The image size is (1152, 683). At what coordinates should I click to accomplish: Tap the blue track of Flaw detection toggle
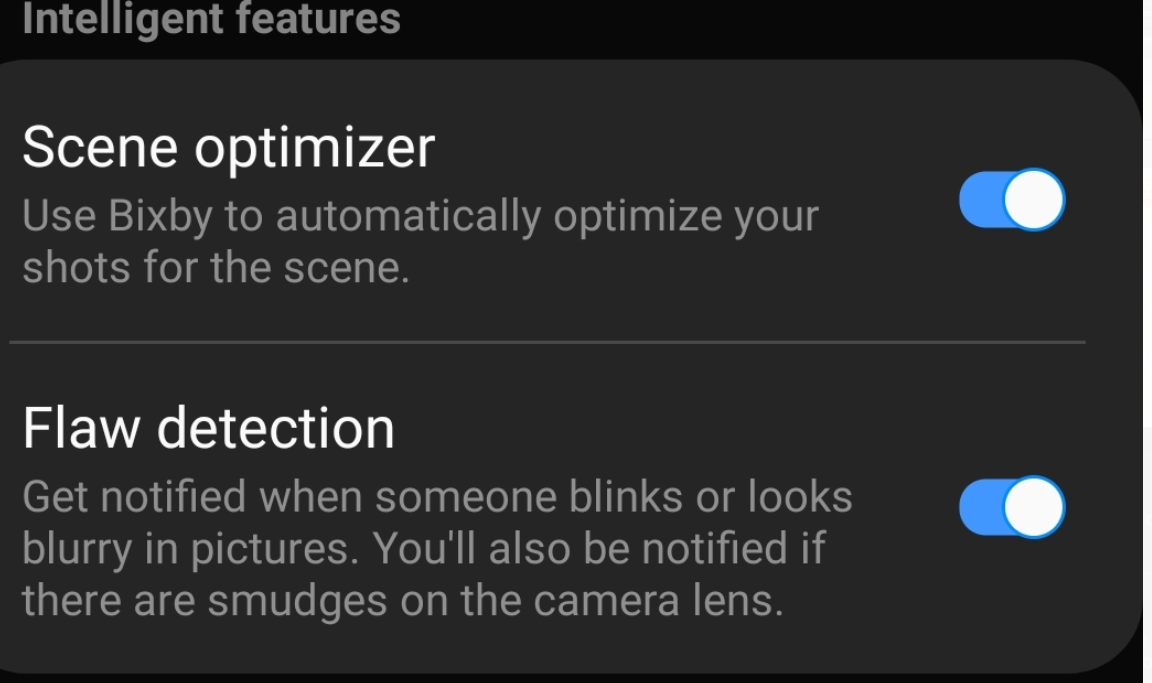(979, 507)
